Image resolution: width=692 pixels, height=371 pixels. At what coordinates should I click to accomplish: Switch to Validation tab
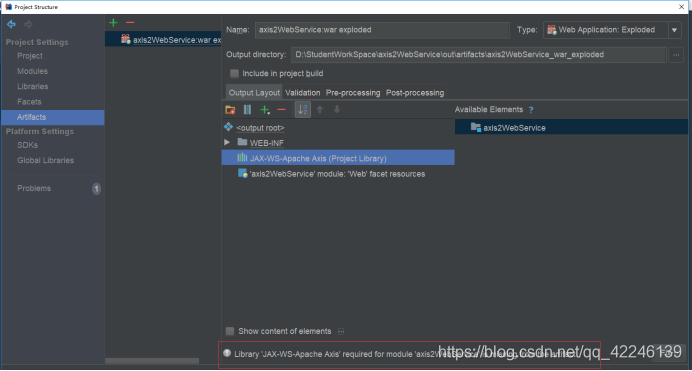(x=302, y=93)
